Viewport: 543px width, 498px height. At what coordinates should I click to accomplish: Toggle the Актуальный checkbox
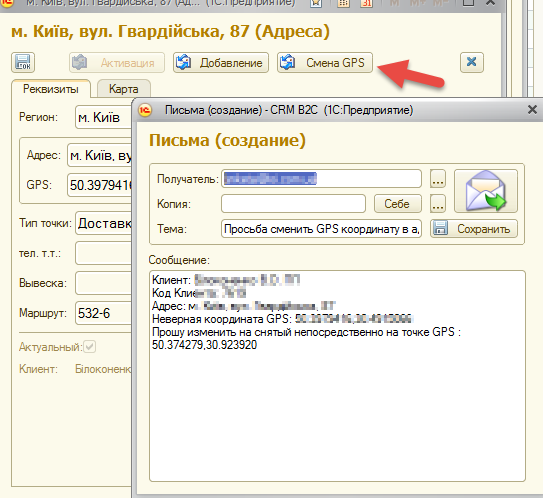pyautogui.click(x=90, y=346)
